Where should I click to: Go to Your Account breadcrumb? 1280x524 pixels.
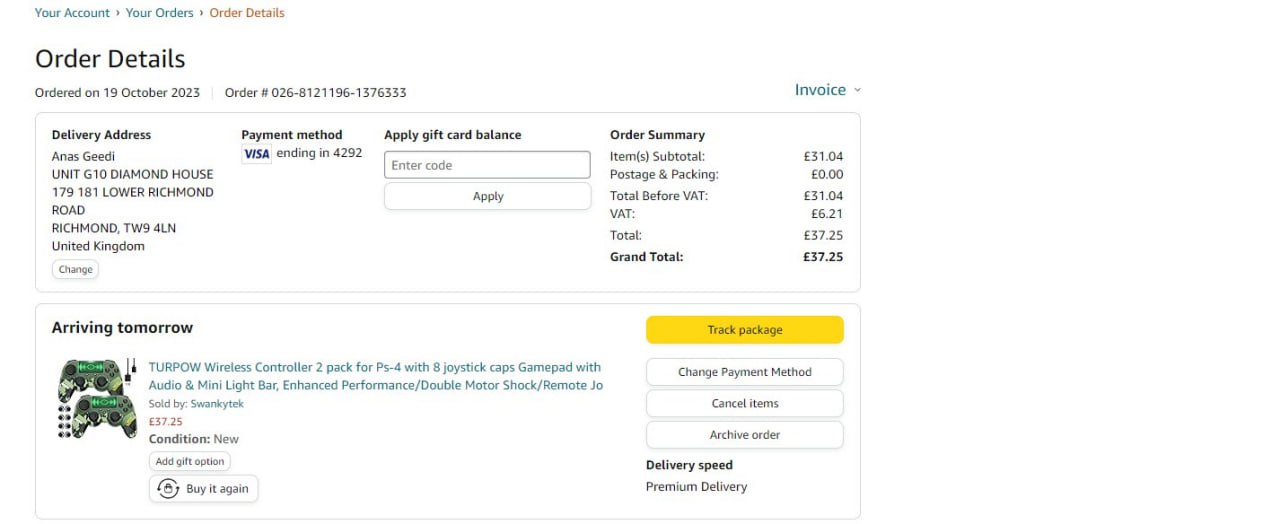click(x=72, y=13)
